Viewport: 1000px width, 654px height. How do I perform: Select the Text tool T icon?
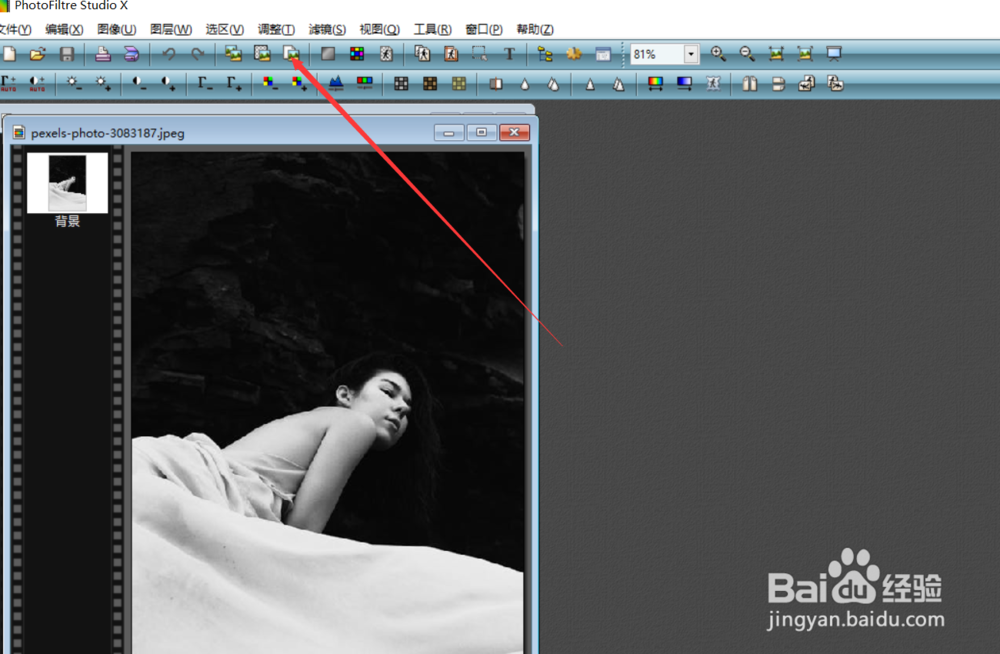(509, 54)
